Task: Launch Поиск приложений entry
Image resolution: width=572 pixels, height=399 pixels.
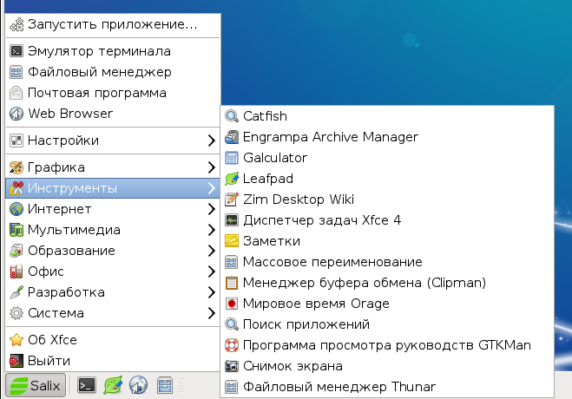Action: coord(387,324)
